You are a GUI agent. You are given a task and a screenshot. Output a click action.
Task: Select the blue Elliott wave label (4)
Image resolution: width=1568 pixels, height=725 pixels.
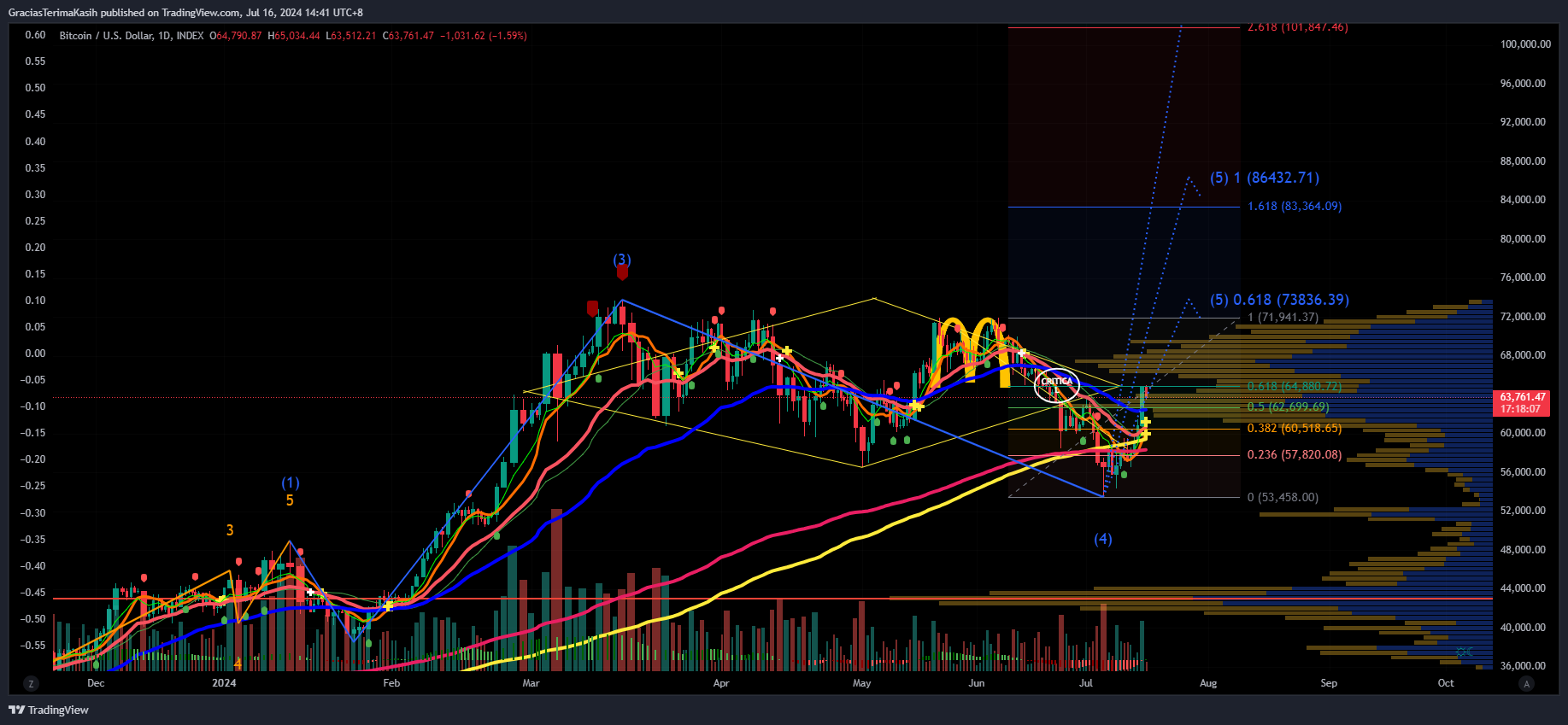[1103, 539]
